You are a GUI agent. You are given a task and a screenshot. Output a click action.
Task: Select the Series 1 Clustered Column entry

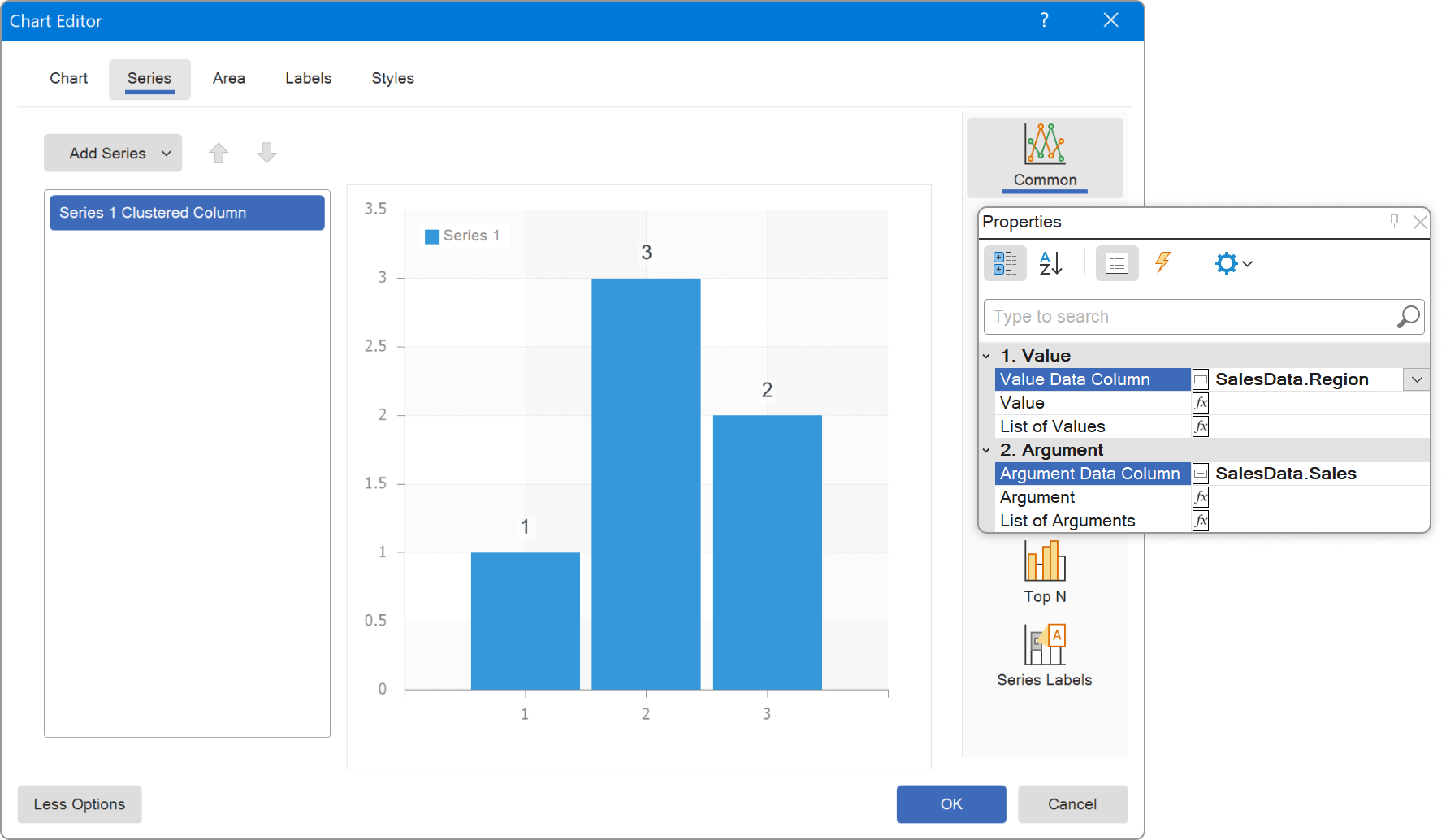coord(186,212)
